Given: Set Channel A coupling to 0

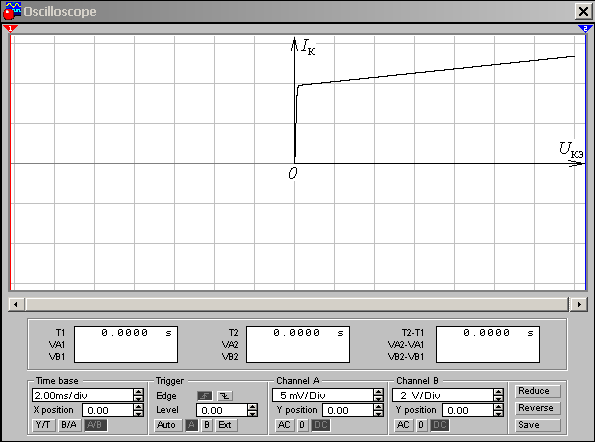Looking at the screenshot, I should point(302,425).
